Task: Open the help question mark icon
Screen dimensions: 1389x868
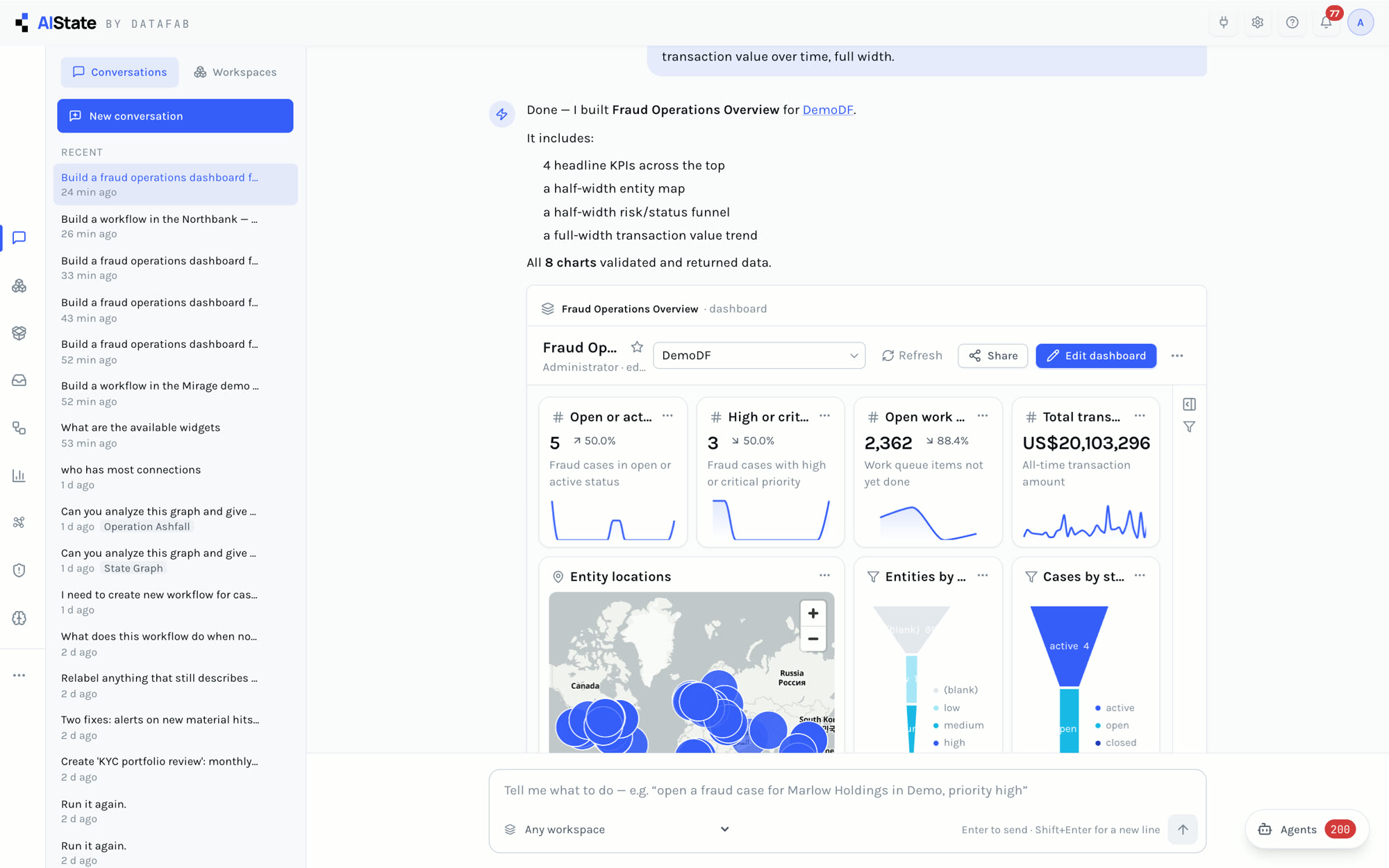Action: coord(1292,22)
